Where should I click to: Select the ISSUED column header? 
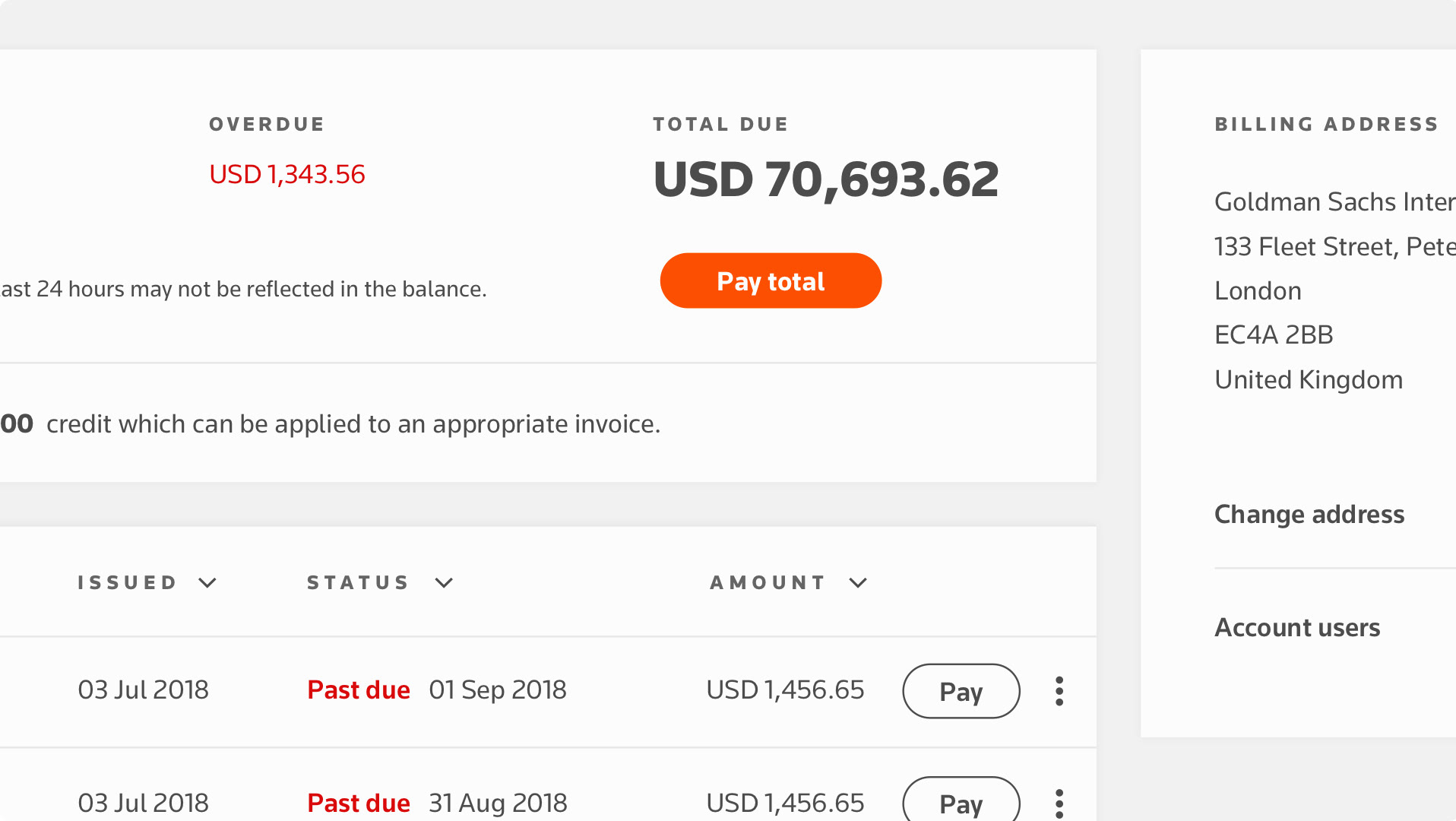[127, 583]
